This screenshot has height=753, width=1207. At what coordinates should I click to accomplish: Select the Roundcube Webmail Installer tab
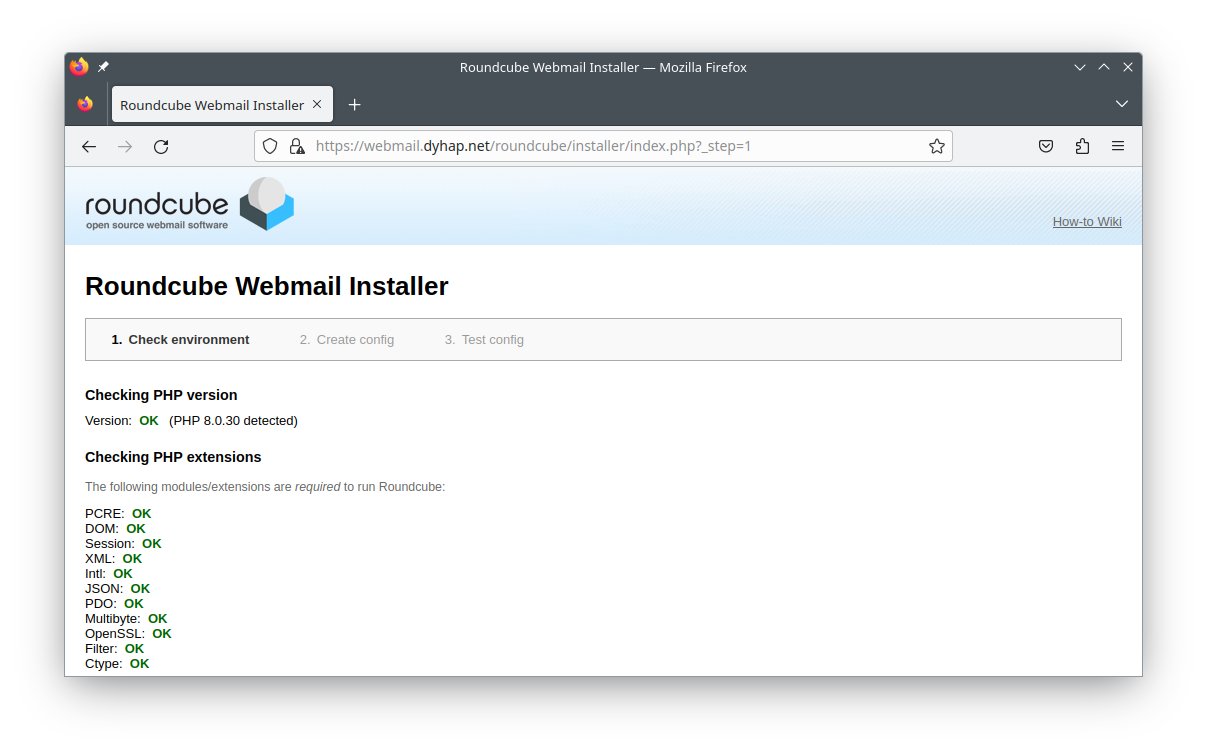212,105
